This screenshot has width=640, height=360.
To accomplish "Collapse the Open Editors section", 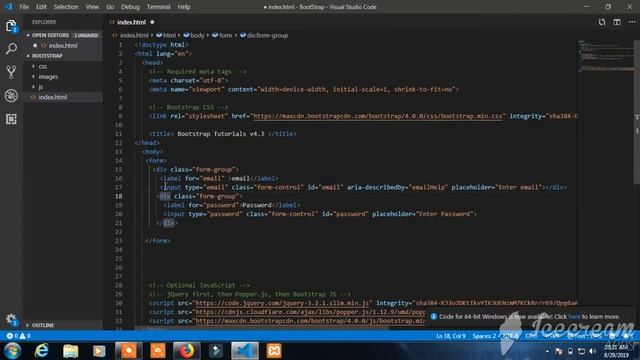I will click(63, 35).
